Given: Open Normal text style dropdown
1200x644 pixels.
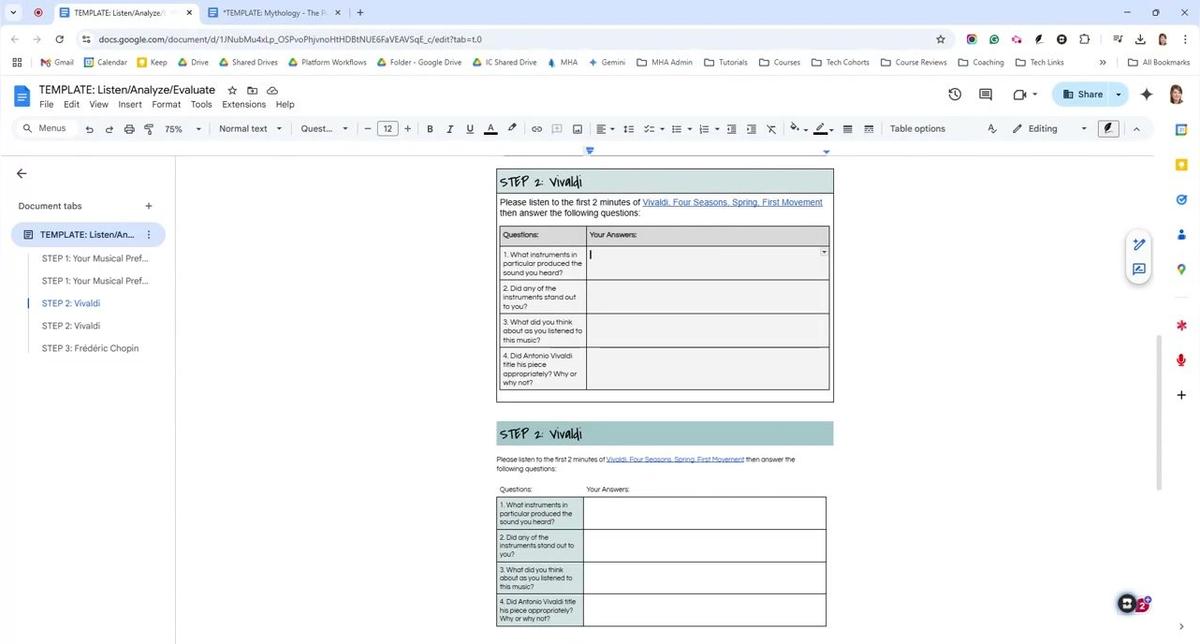Looking at the screenshot, I should click(250, 129).
